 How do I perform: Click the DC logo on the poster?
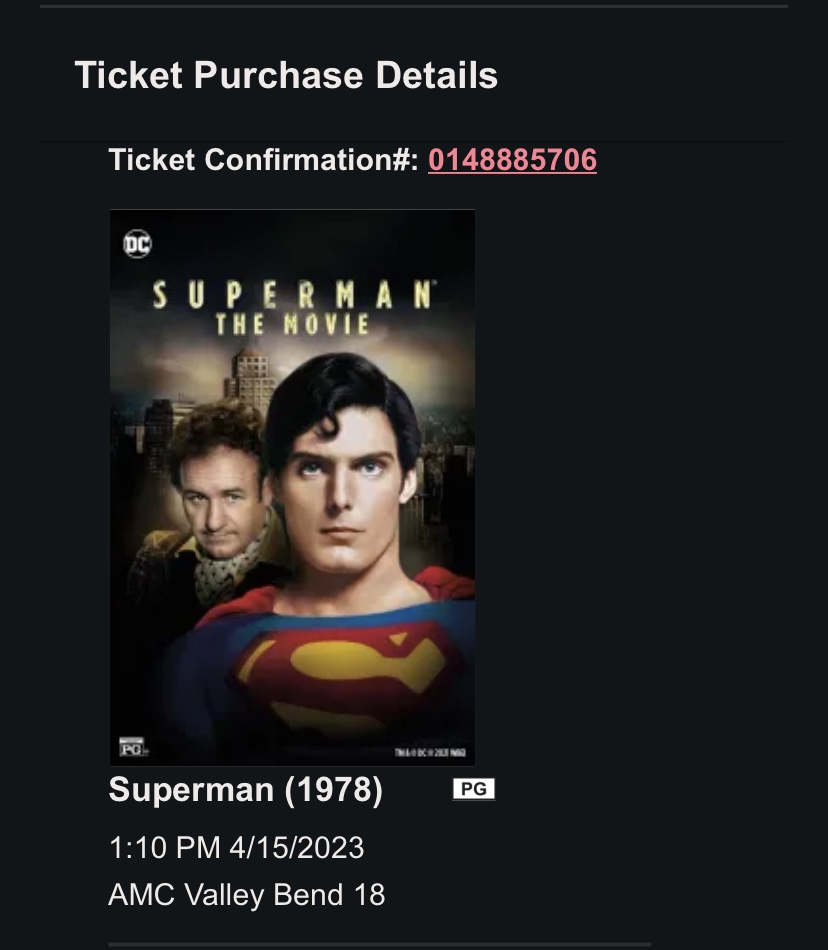(x=137, y=244)
